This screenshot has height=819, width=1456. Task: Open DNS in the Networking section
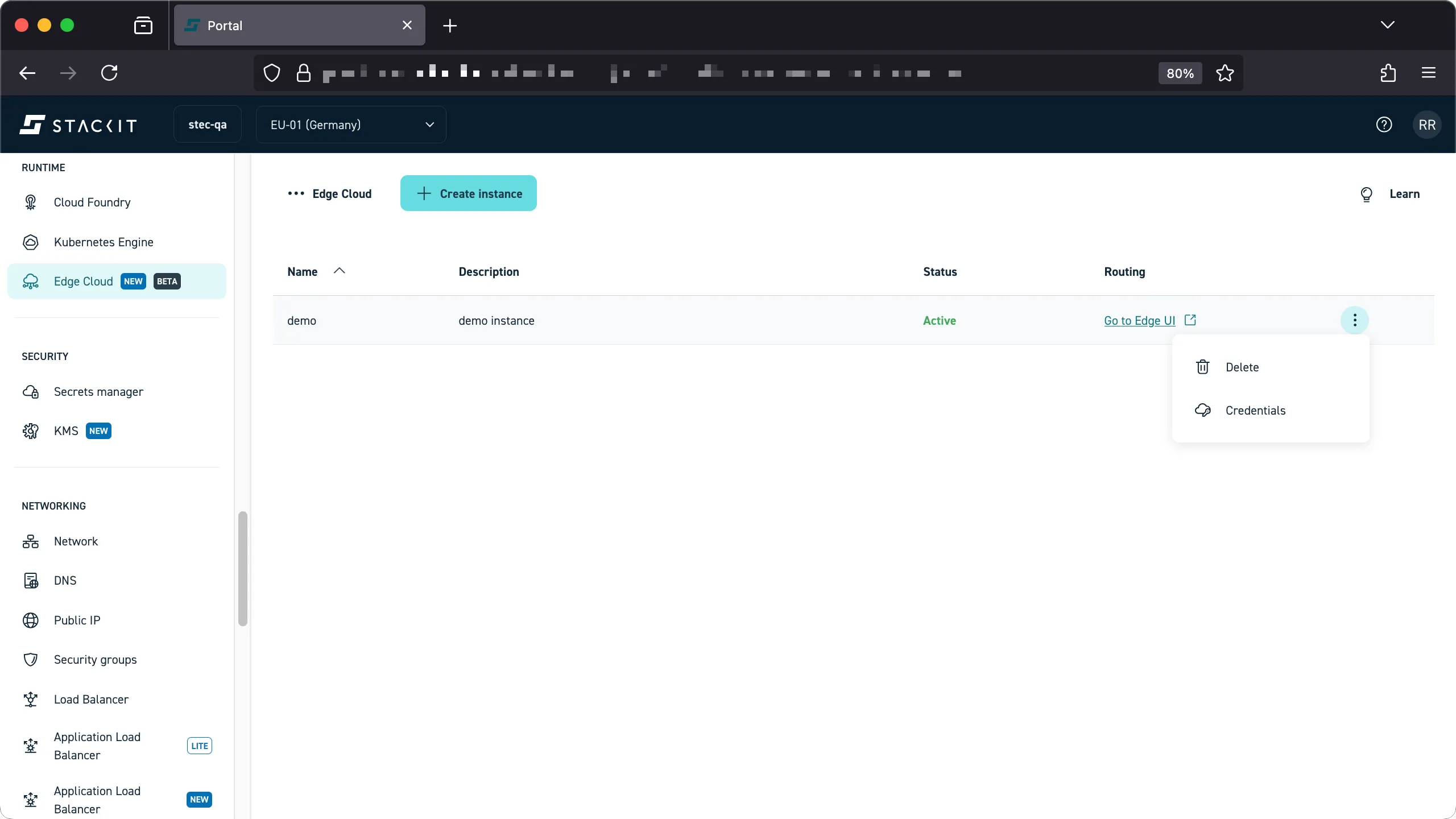[65, 580]
